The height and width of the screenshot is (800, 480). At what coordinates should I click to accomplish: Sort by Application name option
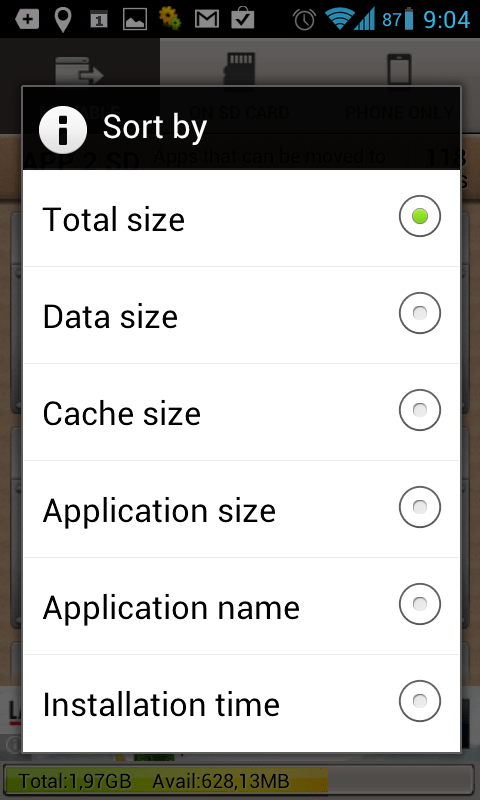(241, 606)
